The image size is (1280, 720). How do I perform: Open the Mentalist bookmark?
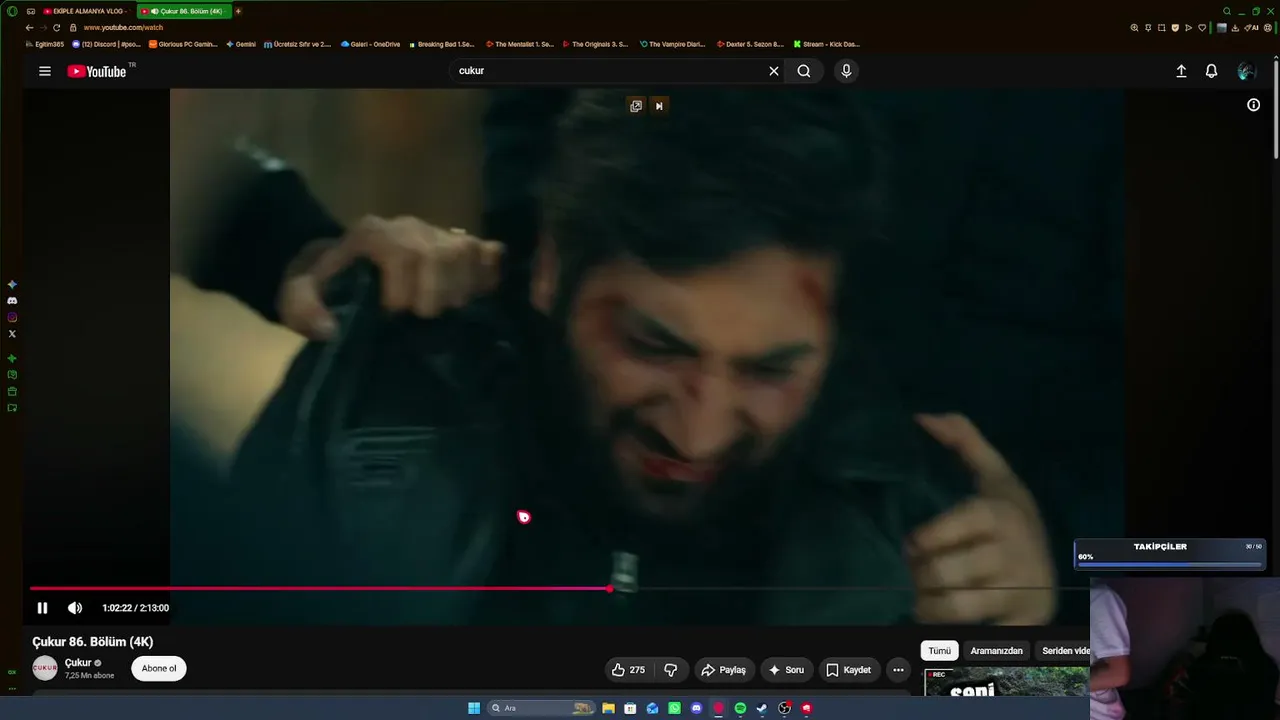tap(519, 44)
